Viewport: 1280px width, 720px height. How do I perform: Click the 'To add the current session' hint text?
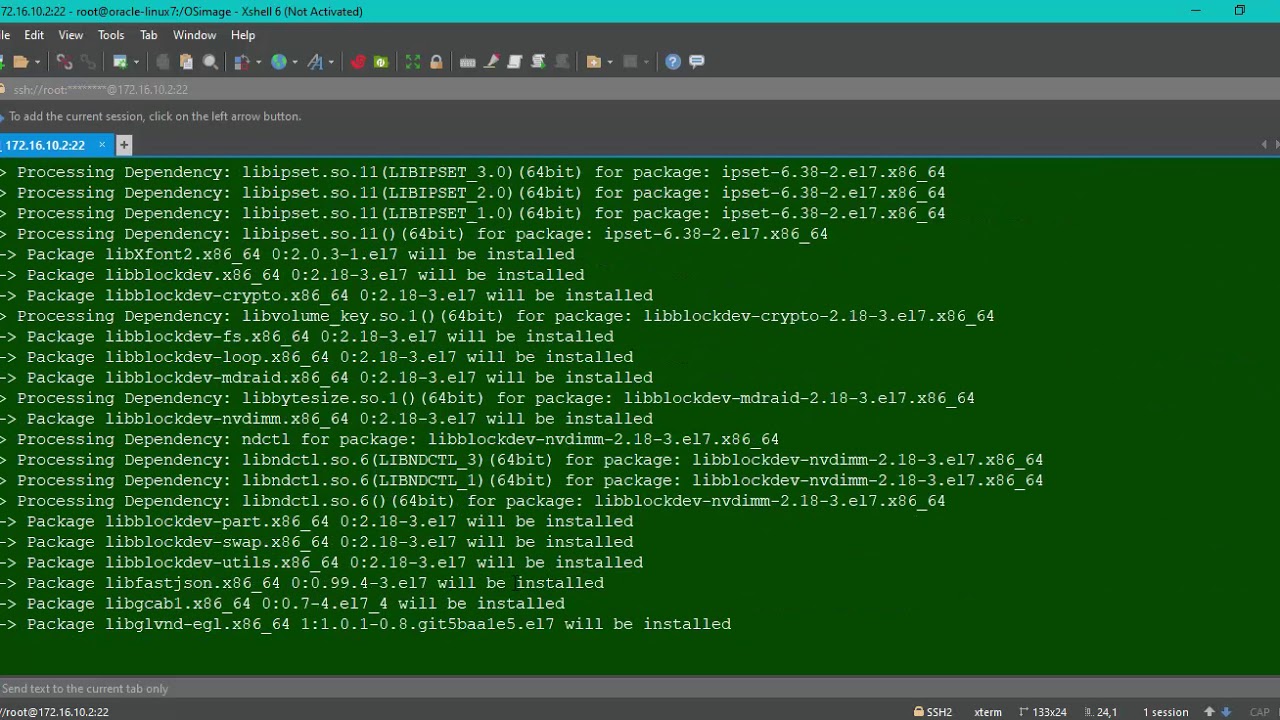[155, 116]
